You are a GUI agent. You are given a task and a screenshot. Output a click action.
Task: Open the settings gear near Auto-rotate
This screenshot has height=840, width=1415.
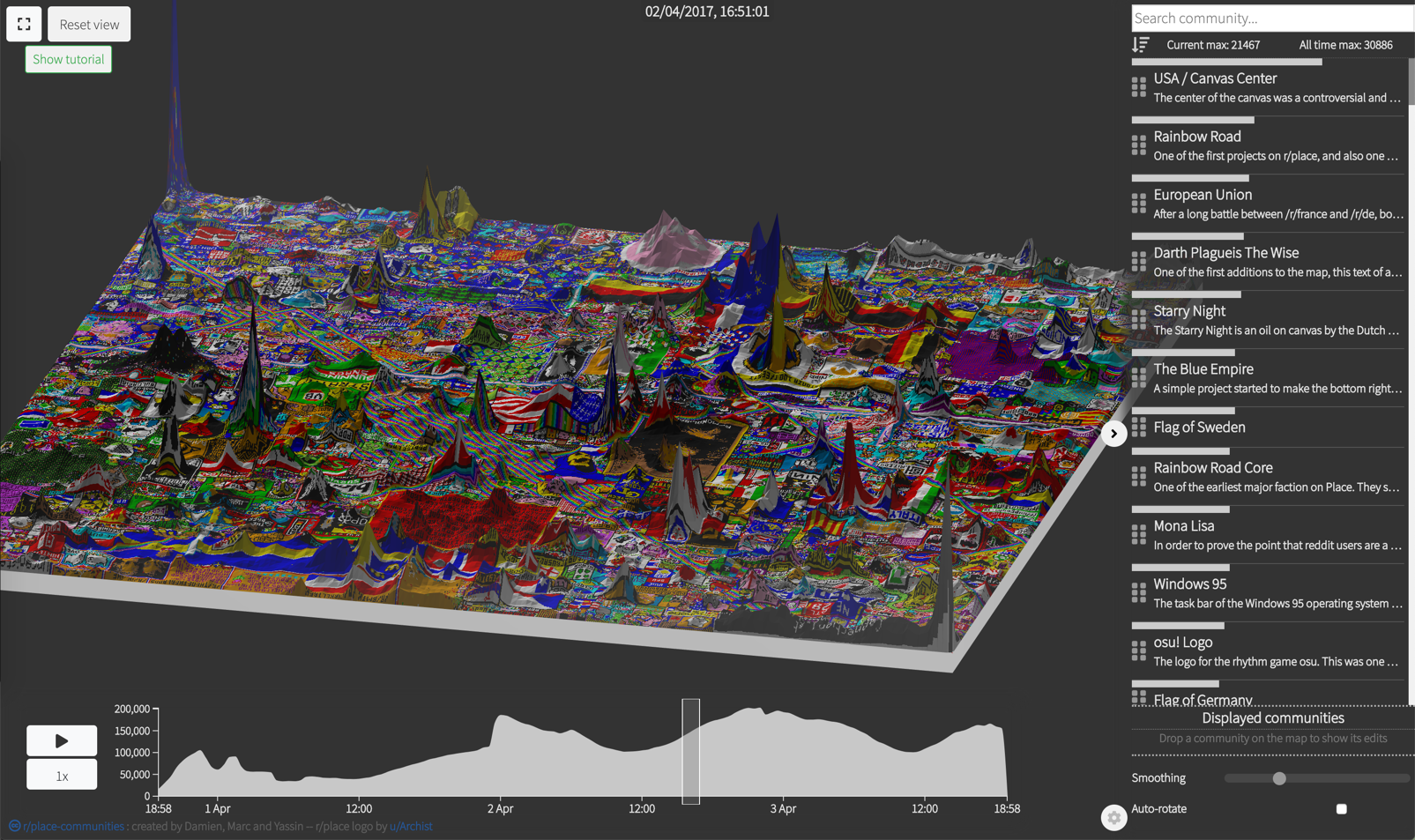tap(1113, 817)
